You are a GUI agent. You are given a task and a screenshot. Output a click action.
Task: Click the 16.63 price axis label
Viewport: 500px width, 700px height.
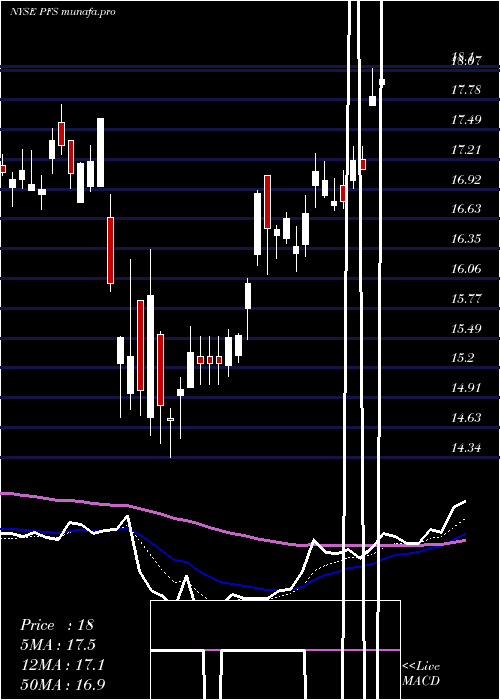coord(466,209)
